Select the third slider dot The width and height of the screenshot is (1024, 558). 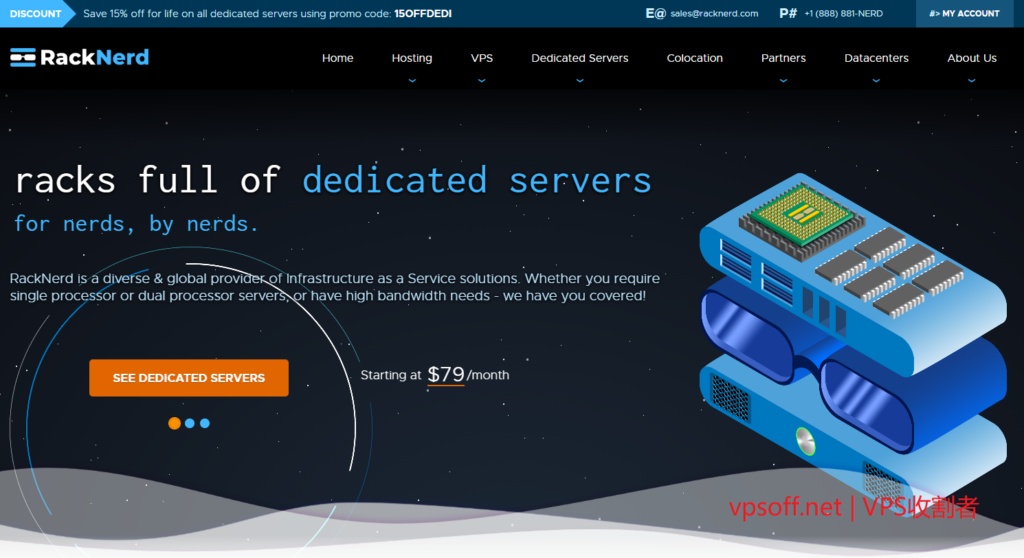click(205, 423)
